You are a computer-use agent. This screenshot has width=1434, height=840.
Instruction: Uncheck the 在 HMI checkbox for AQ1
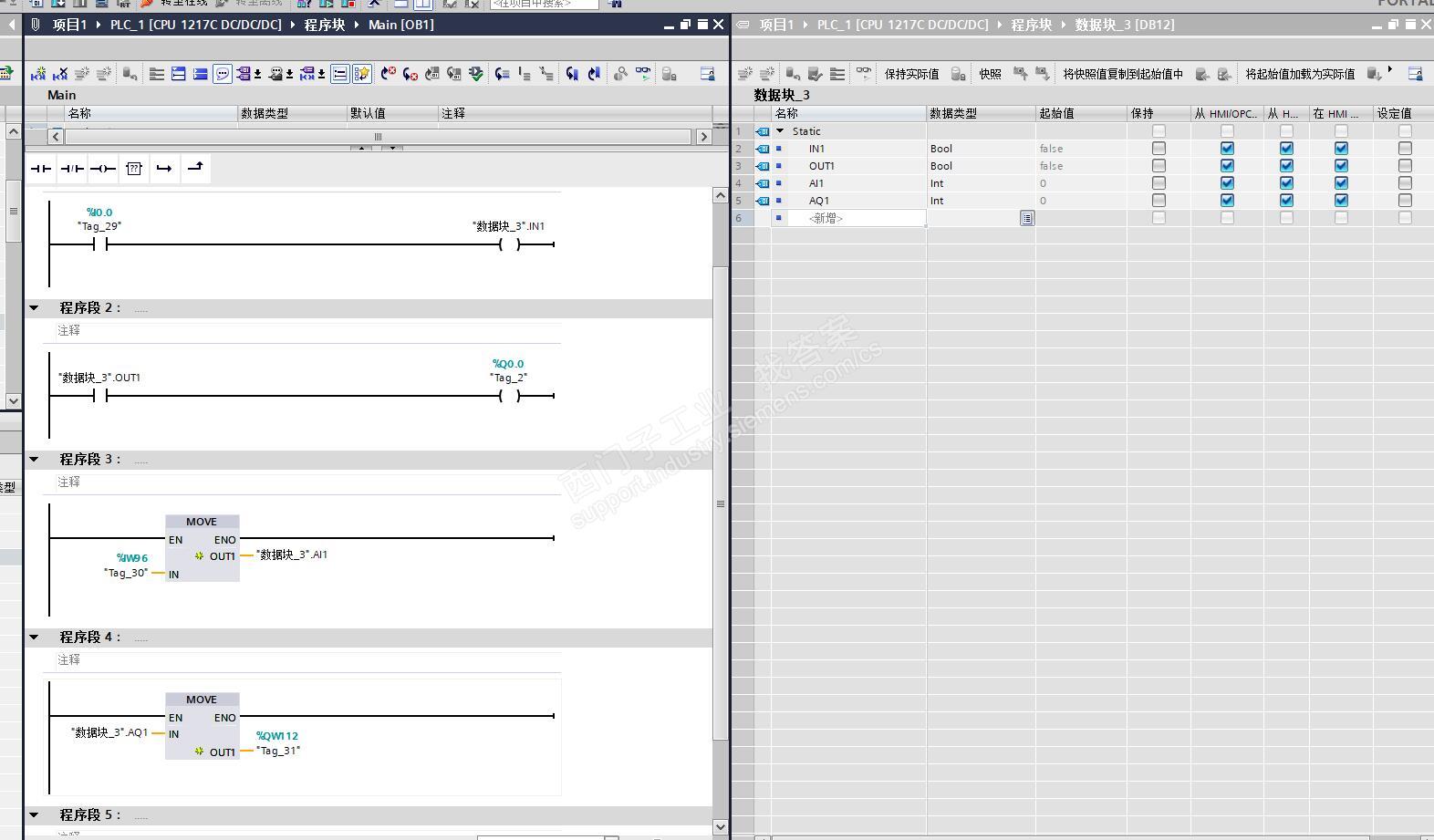[x=1341, y=201]
